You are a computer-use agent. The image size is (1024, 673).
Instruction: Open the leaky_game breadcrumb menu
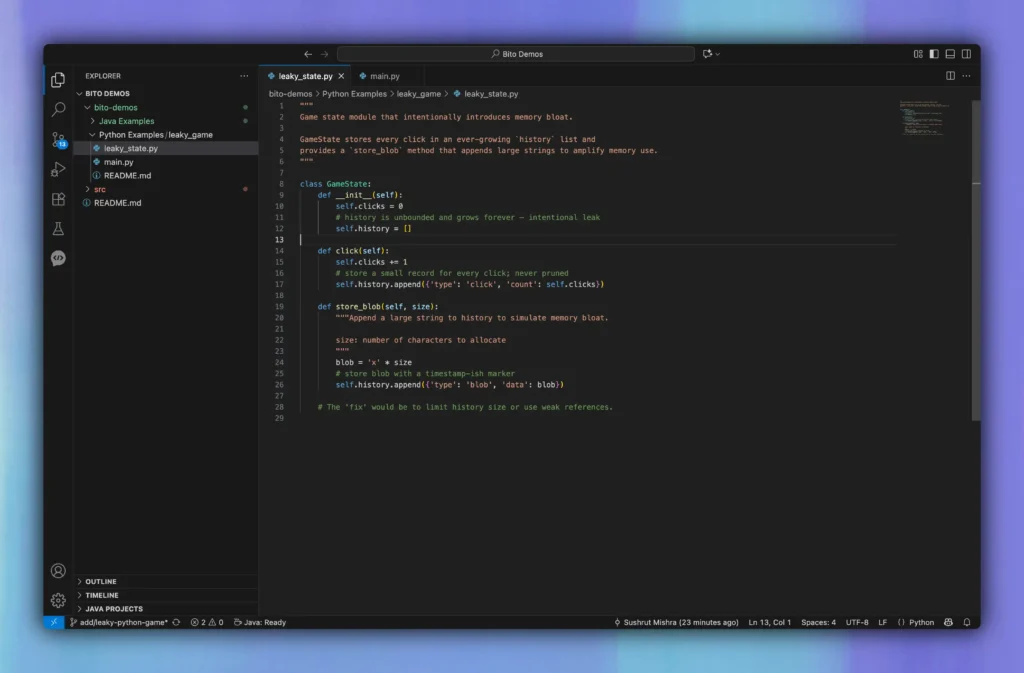[418, 93]
